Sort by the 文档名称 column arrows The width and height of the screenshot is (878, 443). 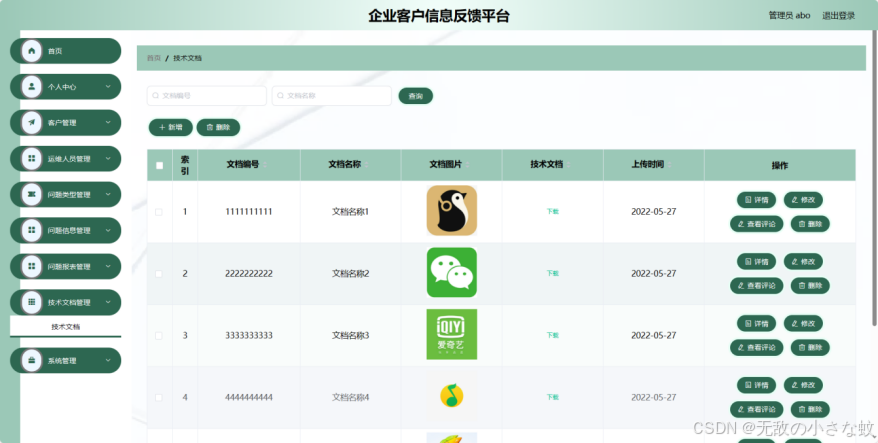[366, 165]
